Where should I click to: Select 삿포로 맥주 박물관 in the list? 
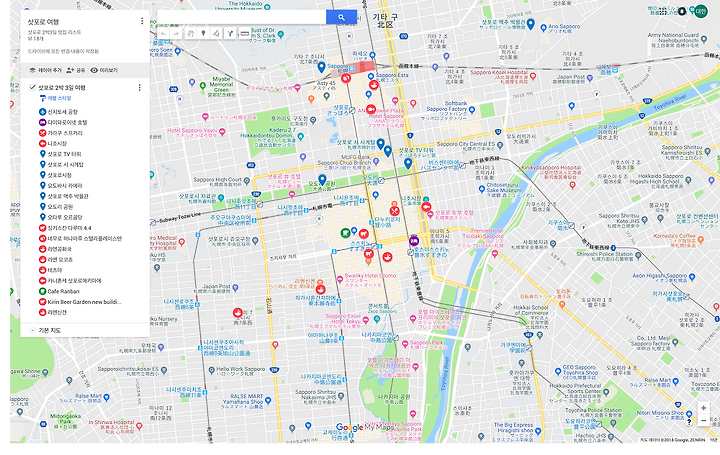(68, 196)
